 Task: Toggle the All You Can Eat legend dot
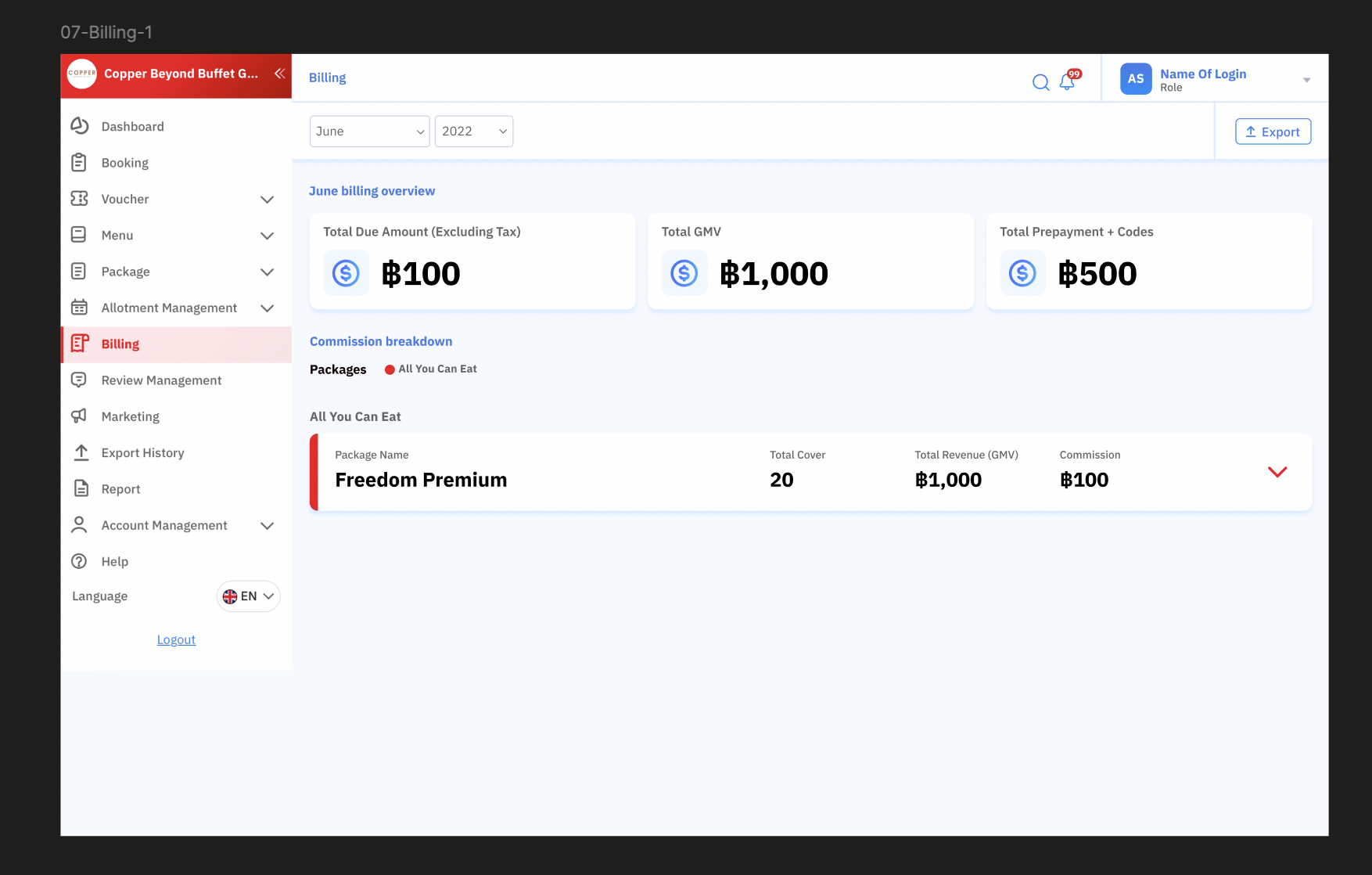(x=390, y=369)
